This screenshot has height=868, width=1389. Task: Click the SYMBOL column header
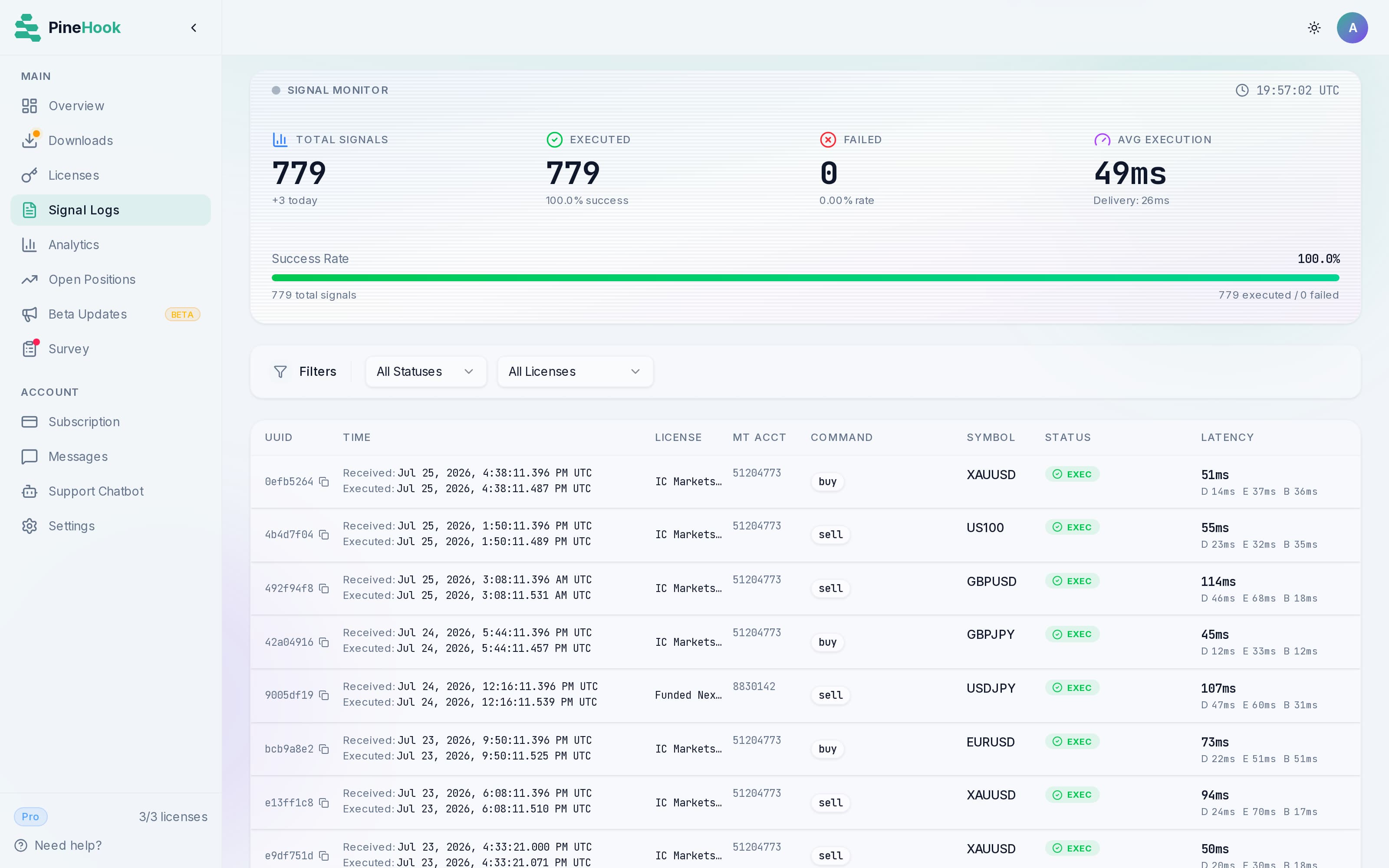pyautogui.click(x=991, y=437)
